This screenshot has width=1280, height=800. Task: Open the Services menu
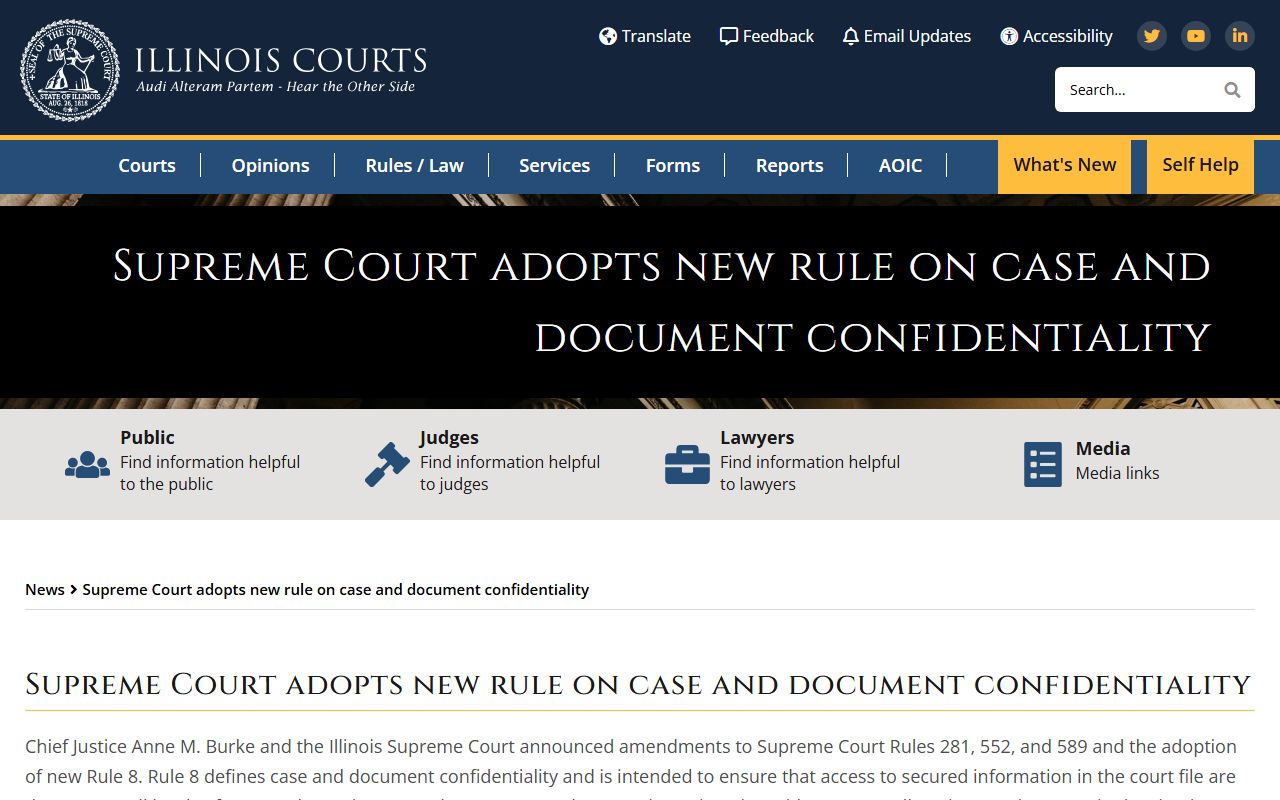[554, 166]
